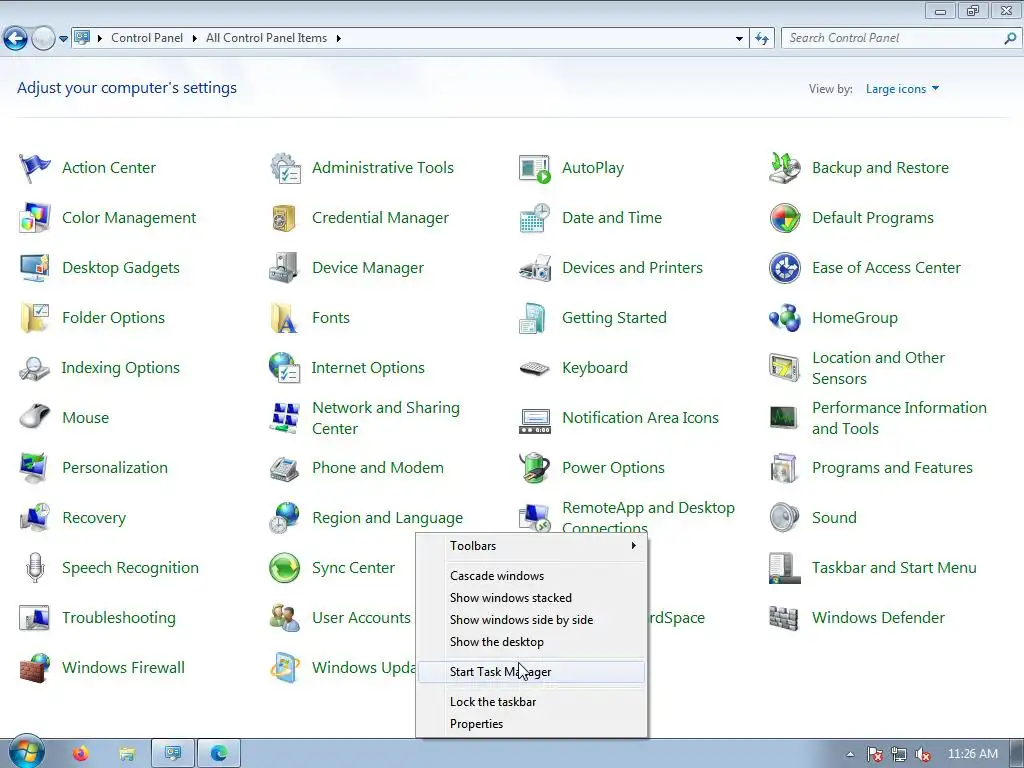Screen dimensions: 1024x768
Task: Open the Notification Area Icons link
Action: point(640,418)
